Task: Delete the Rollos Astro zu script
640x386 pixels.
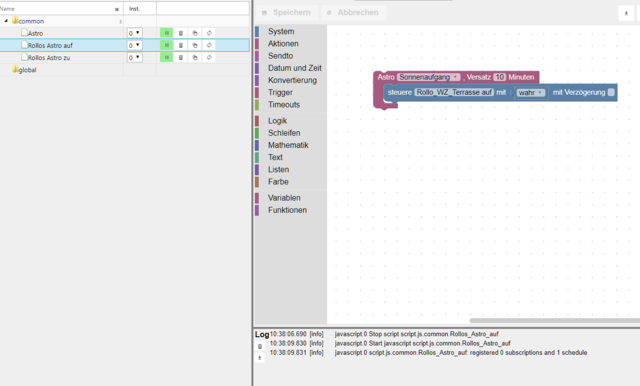Action: [181, 58]
